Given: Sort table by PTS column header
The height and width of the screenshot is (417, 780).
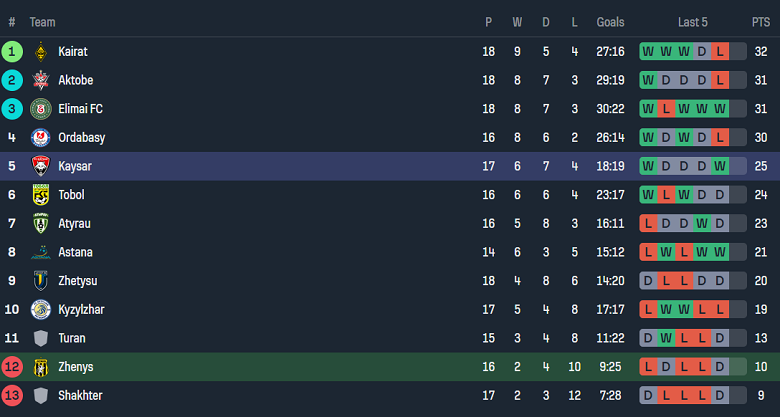Looking at the screenshot, I should pos(761,21).
